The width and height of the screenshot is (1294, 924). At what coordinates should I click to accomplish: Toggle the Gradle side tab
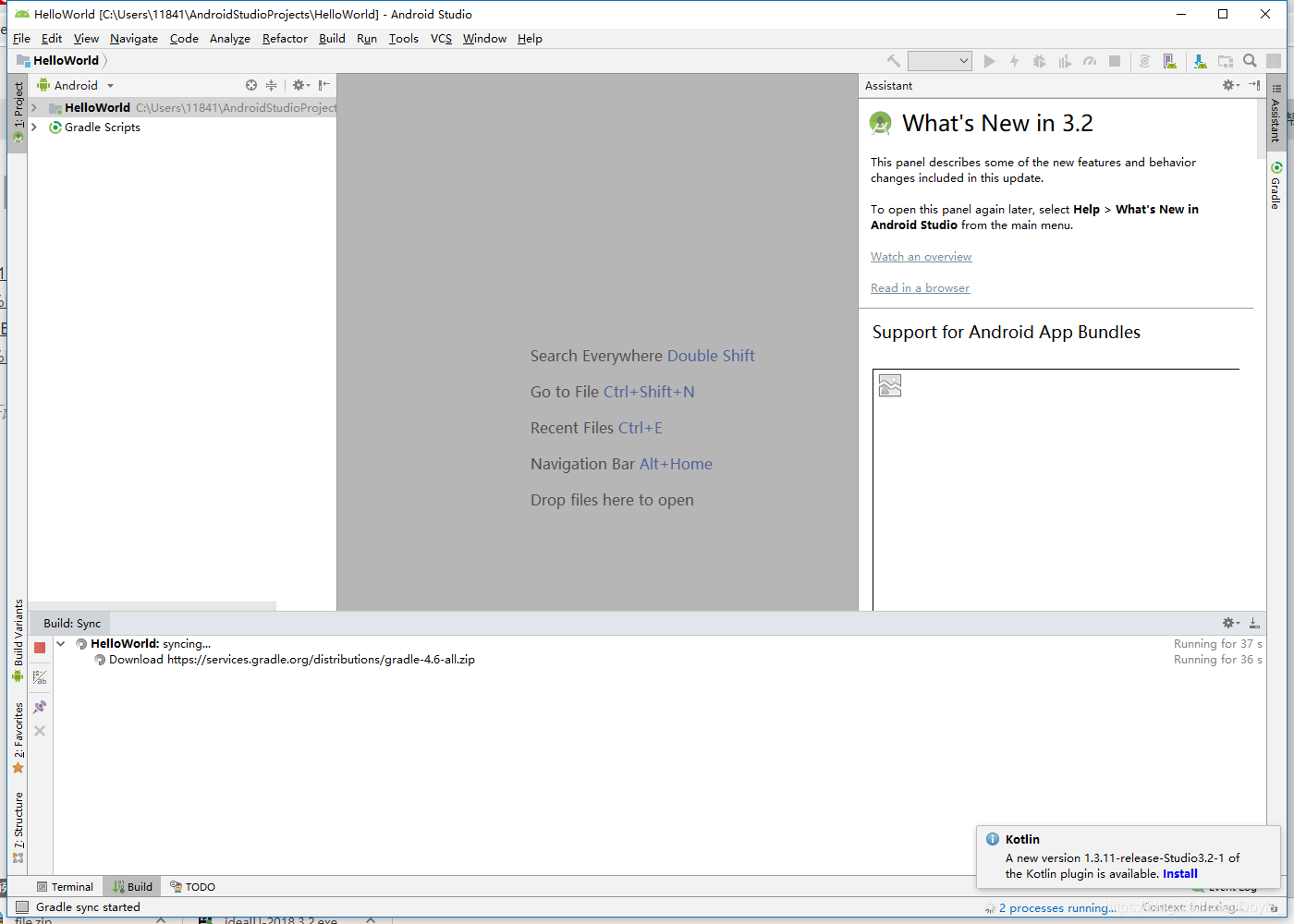click(1276, 186)
